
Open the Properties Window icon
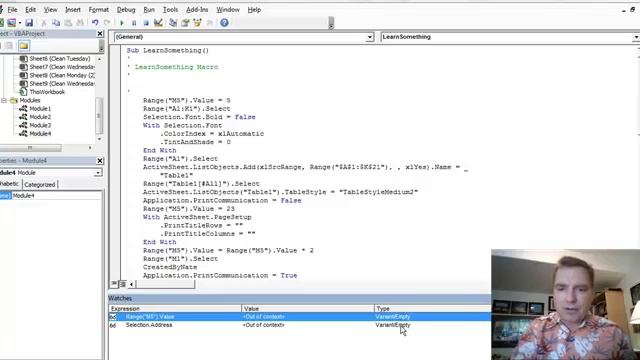click(185, 23)
